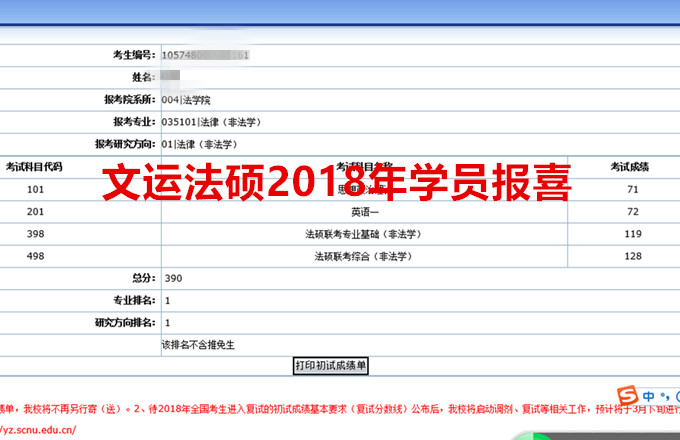Click the 打印初试成绩单 button

[x=330, y=366]
